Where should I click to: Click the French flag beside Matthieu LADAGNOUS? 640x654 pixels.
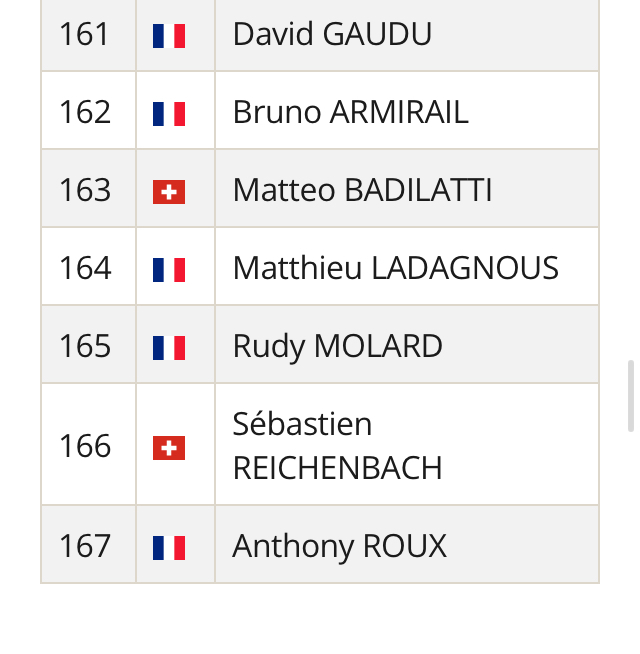point(169,269)
